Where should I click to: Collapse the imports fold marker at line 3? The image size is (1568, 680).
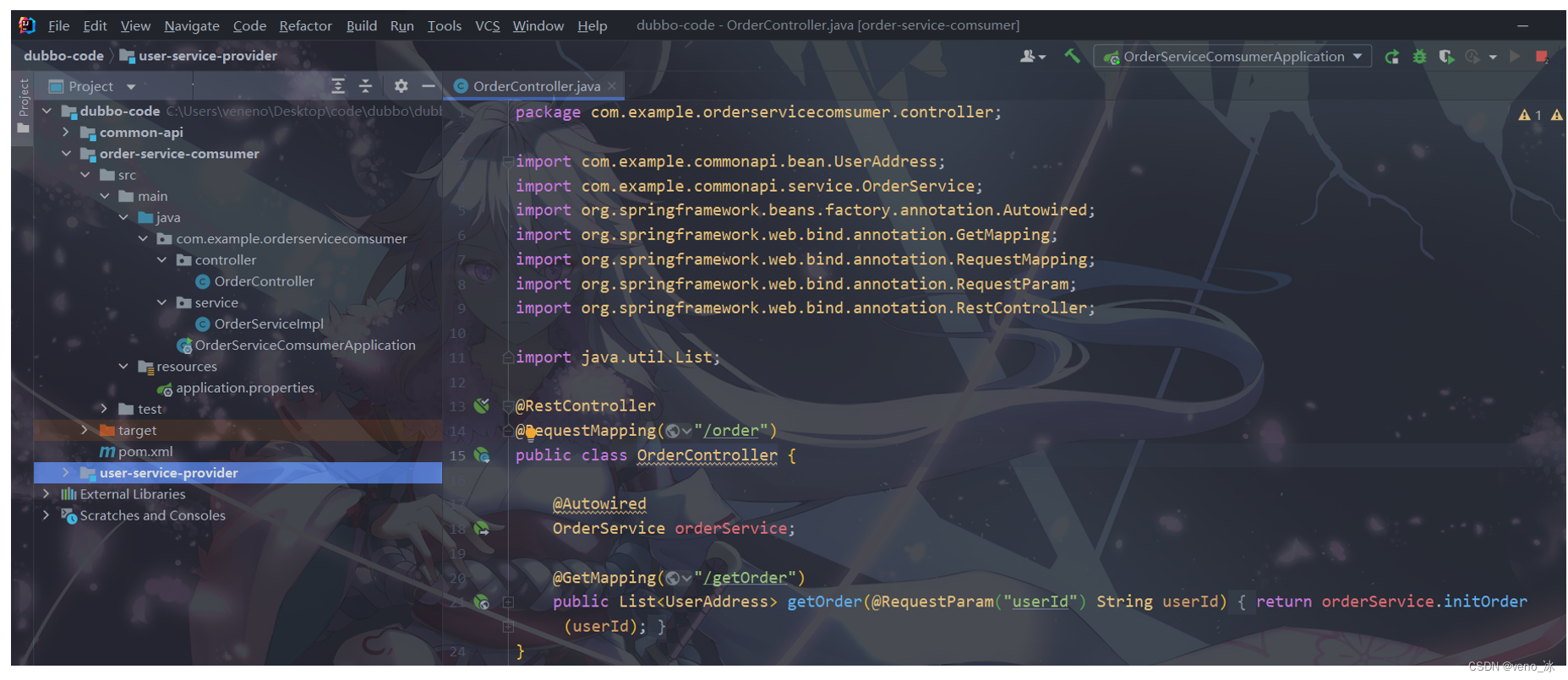click(x=507, y=161)
